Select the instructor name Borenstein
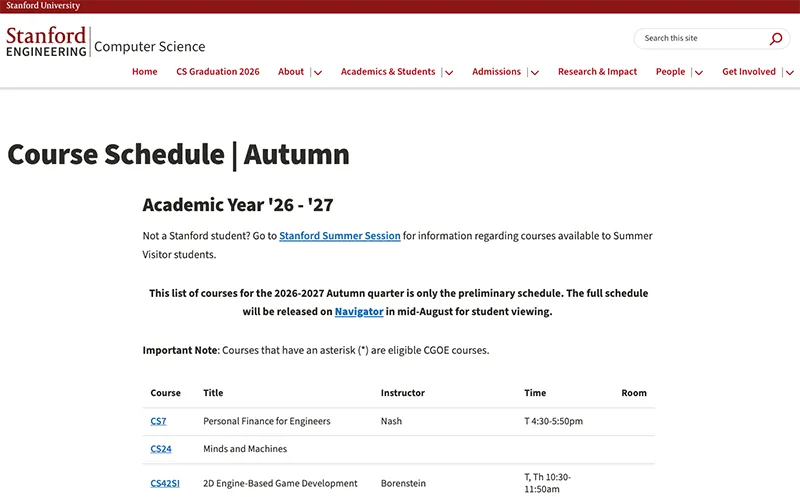 click(403, 483)
